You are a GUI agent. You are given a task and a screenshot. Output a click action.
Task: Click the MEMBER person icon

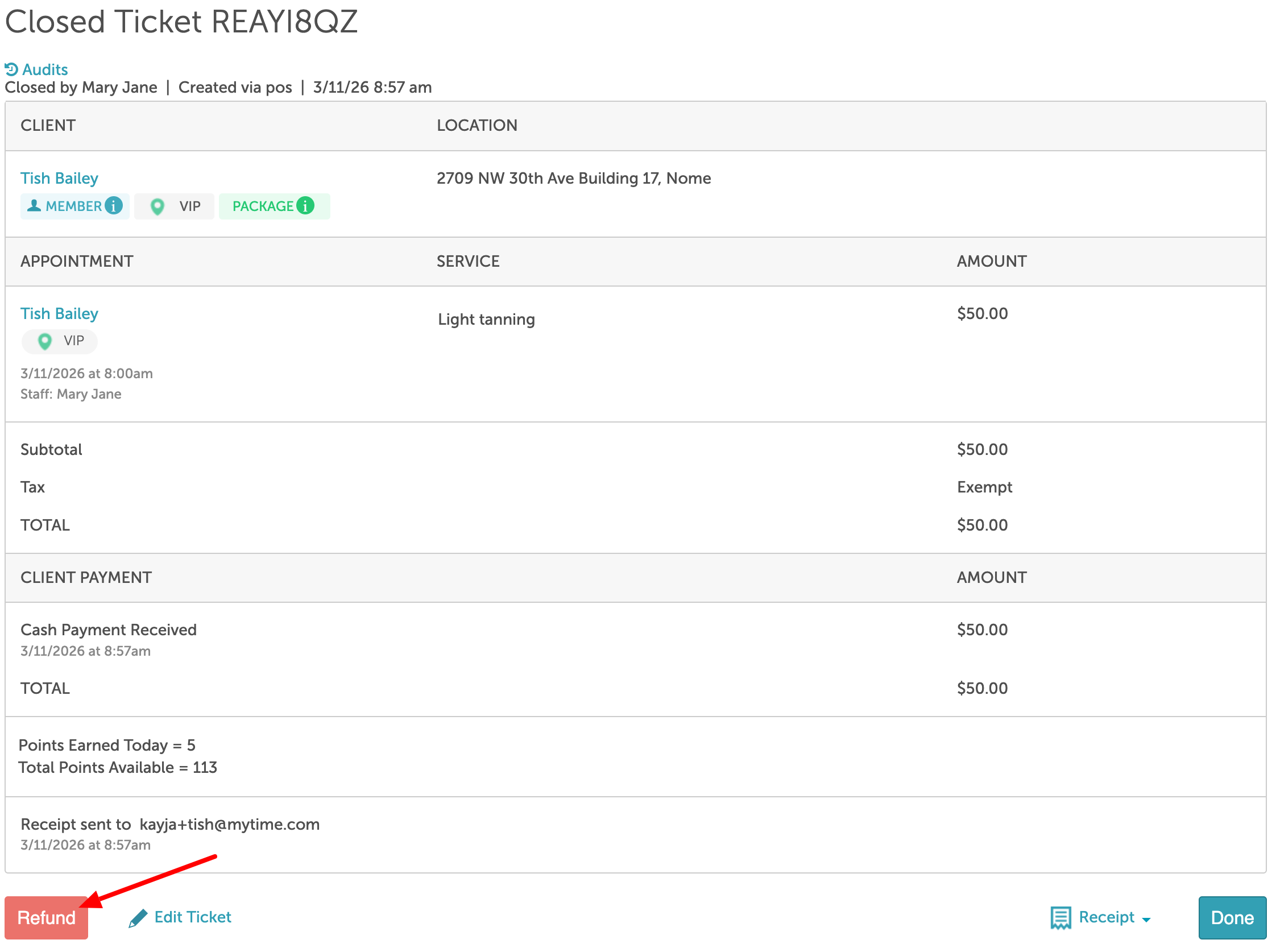pos(34,206)
